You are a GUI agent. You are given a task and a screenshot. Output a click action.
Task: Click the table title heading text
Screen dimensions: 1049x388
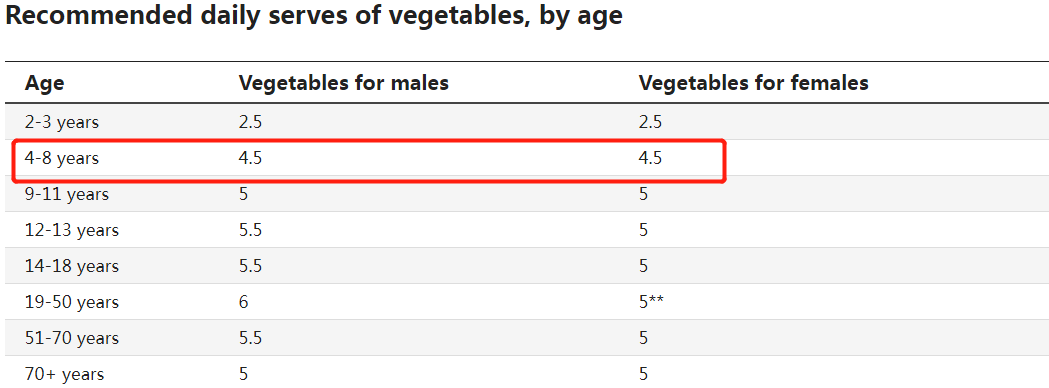(314, 16)
